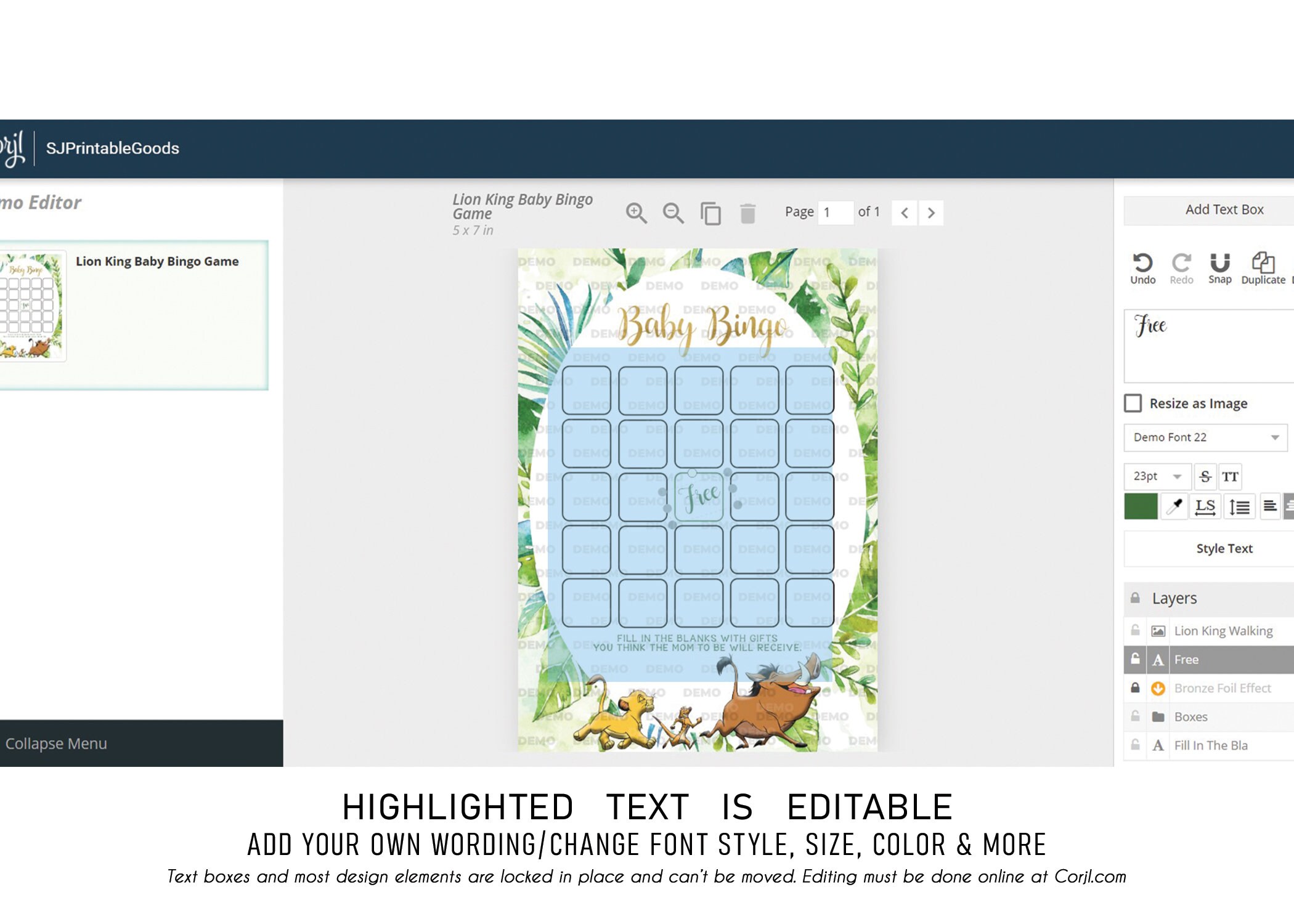Select the Lion King Walking layer
Viewport: 1294px width, 924px height.
(1223, 631)
